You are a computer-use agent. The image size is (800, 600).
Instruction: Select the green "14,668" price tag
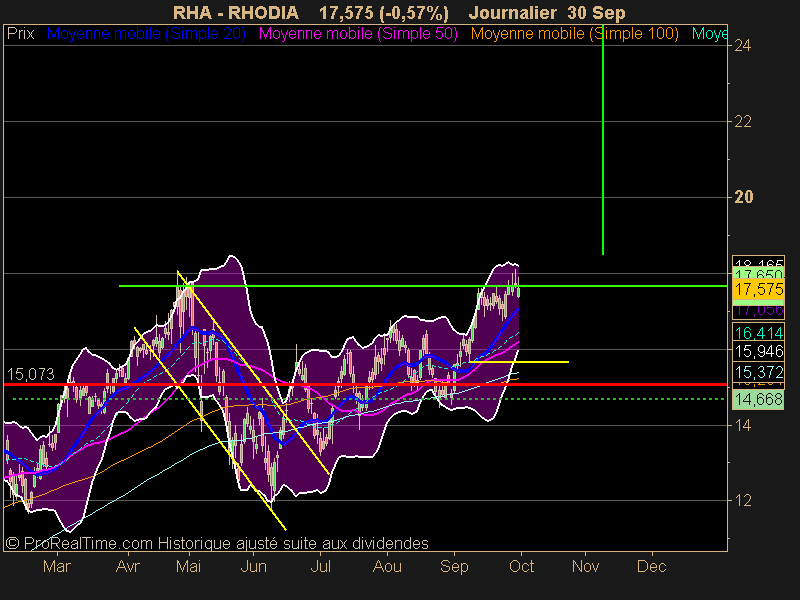pyautogui.click(x=758, y=399)
